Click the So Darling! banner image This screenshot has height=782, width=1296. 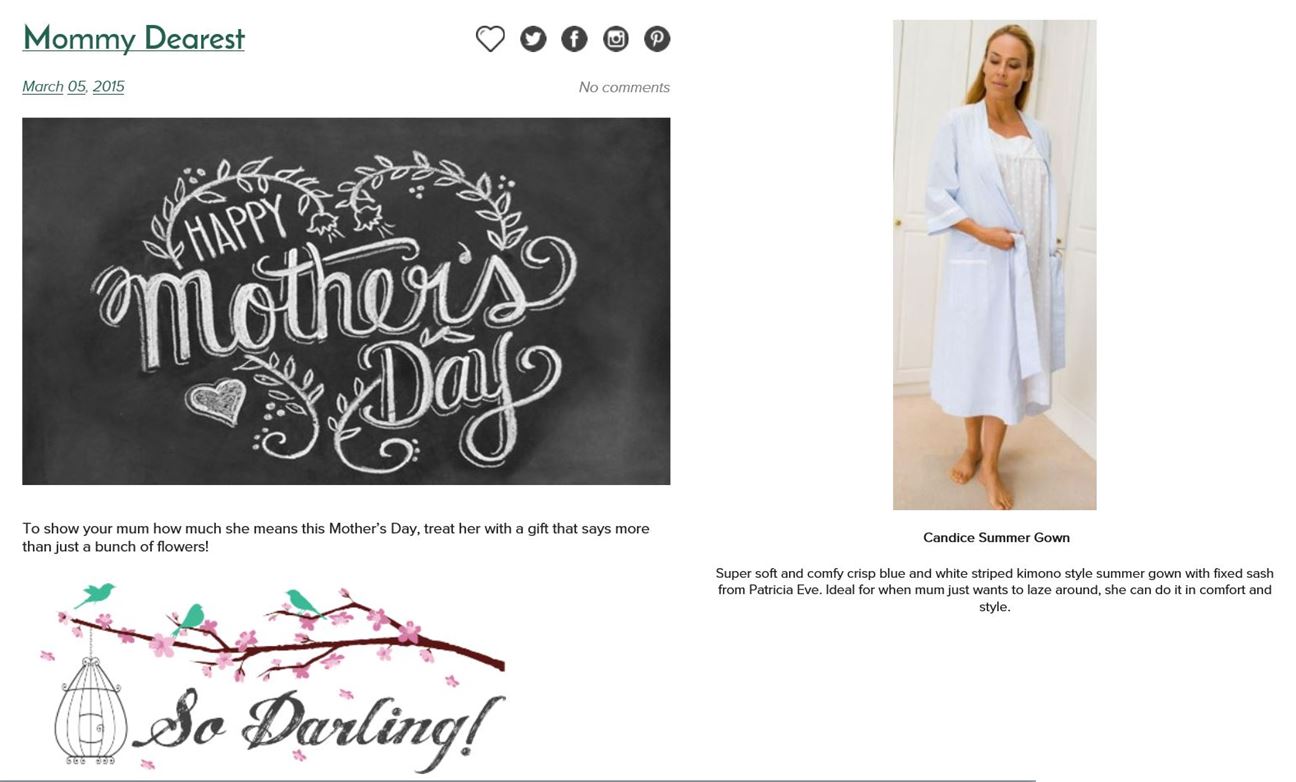pos(275,675)
